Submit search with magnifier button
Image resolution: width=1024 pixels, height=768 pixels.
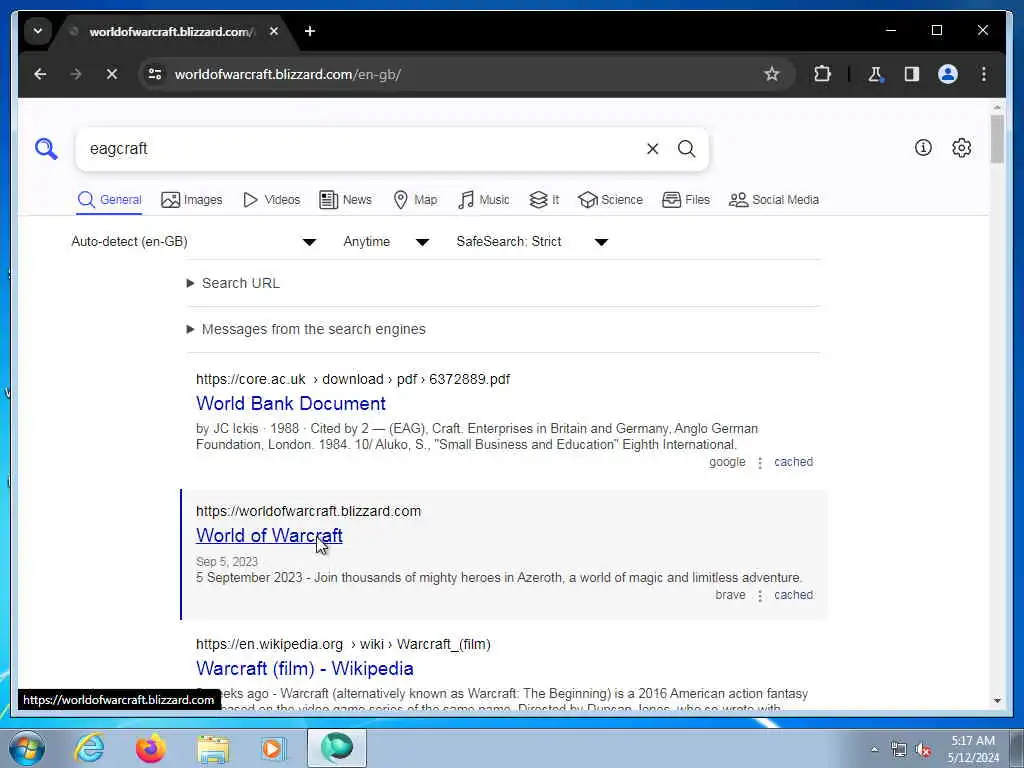tap(686, 149)
